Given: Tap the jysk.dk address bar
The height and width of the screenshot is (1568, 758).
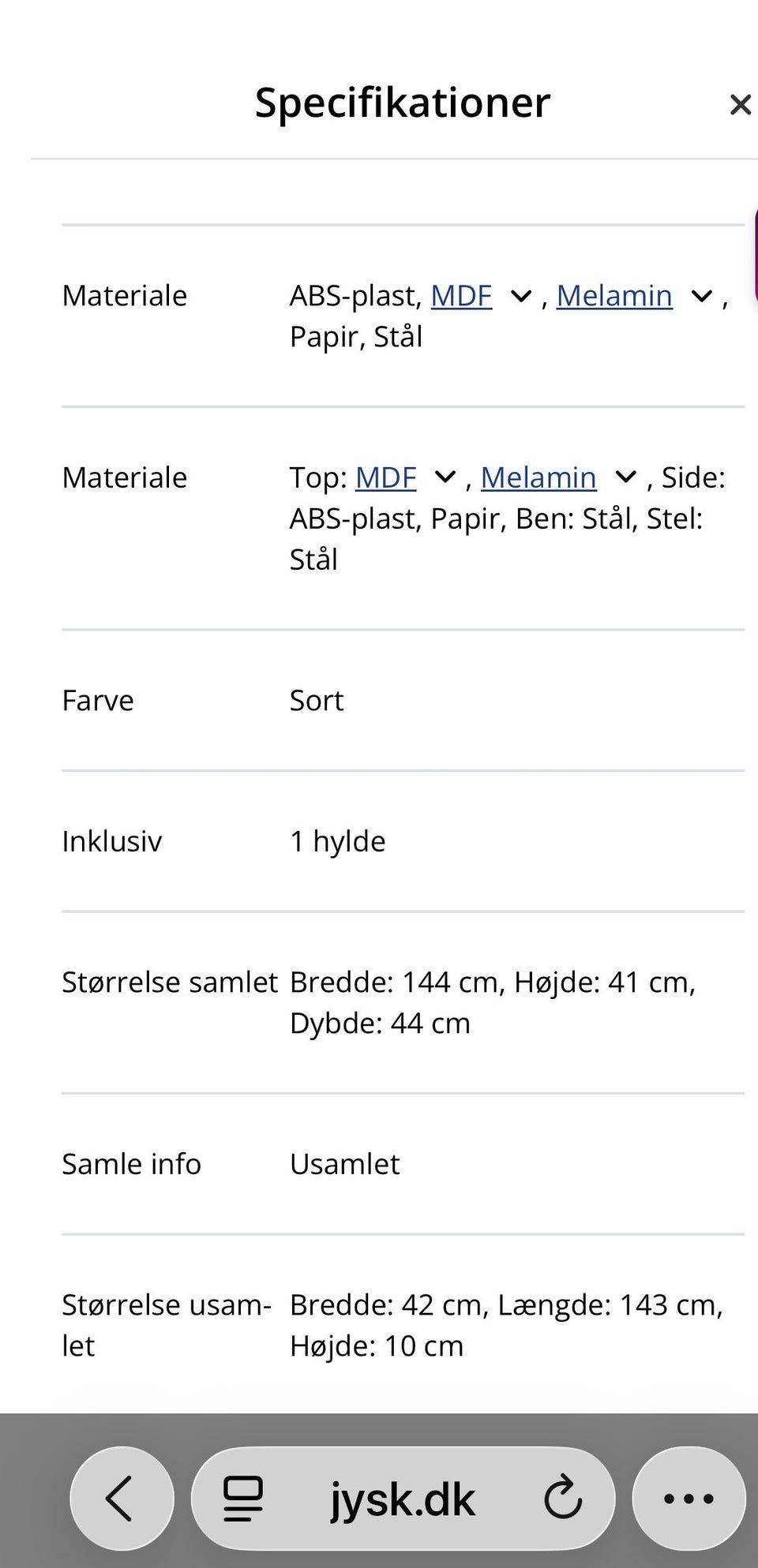Looking at the screenshot, I should click(x=403, y=1499).
